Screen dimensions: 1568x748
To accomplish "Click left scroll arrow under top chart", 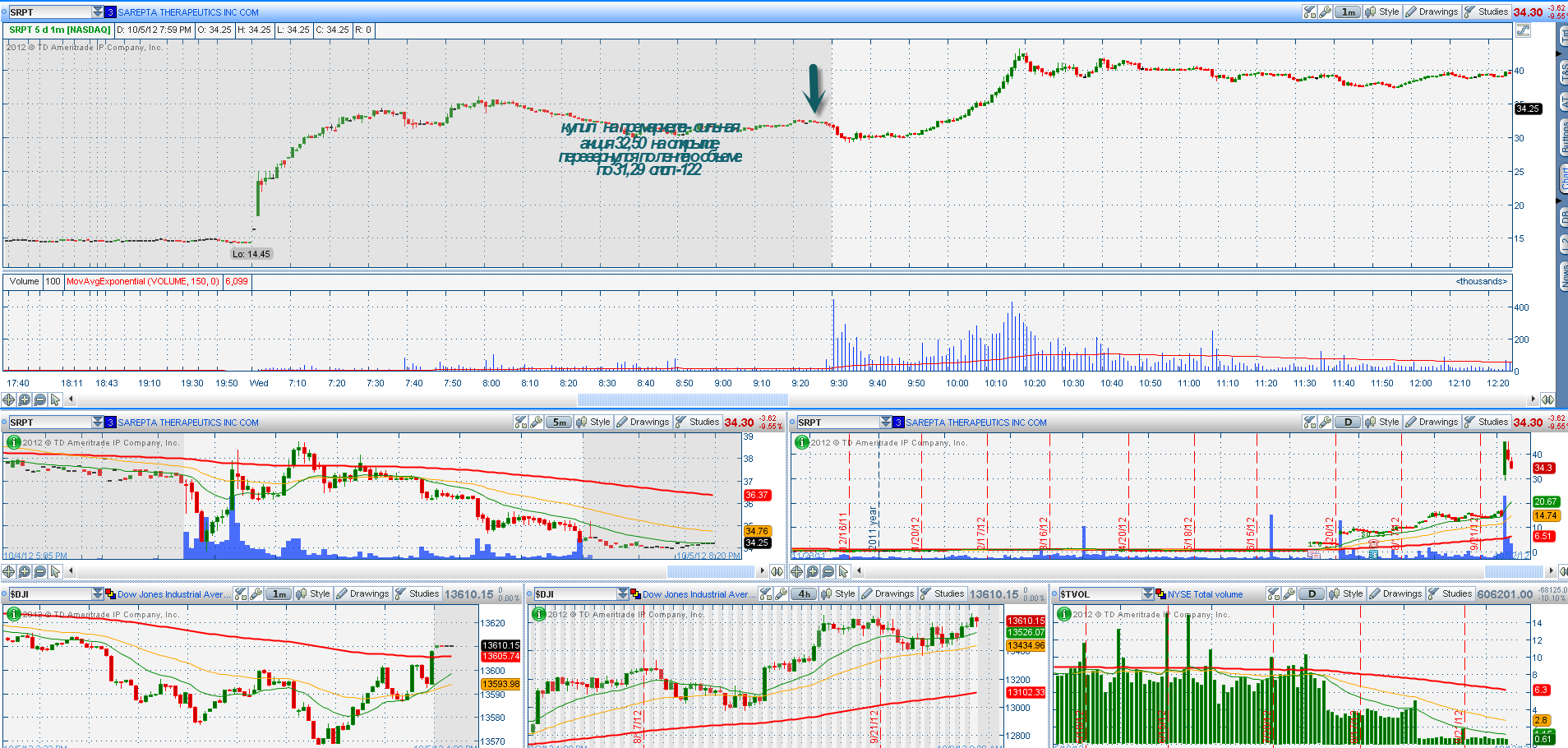I will 71,399.
